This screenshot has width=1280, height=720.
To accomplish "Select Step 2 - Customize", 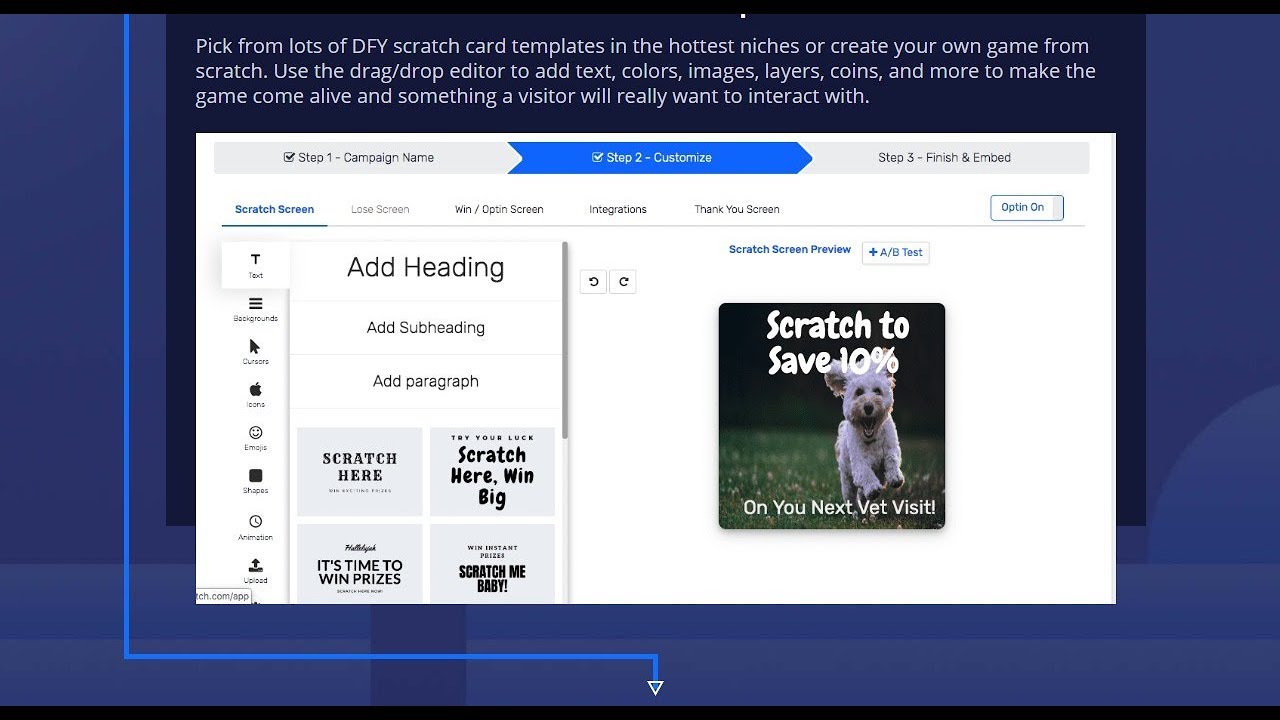I will click(659, 158).
